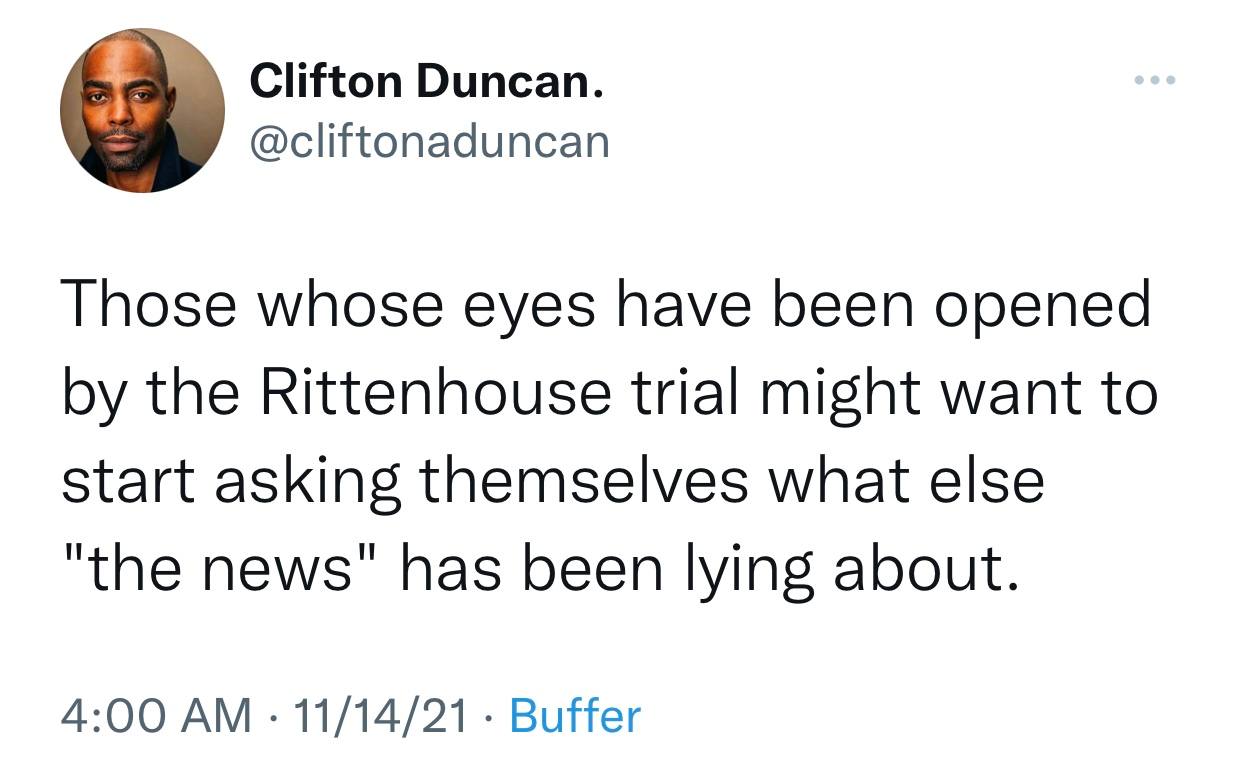Open the Buffer source link
This screenshot has width=1242, height=771.
point(575,716)
